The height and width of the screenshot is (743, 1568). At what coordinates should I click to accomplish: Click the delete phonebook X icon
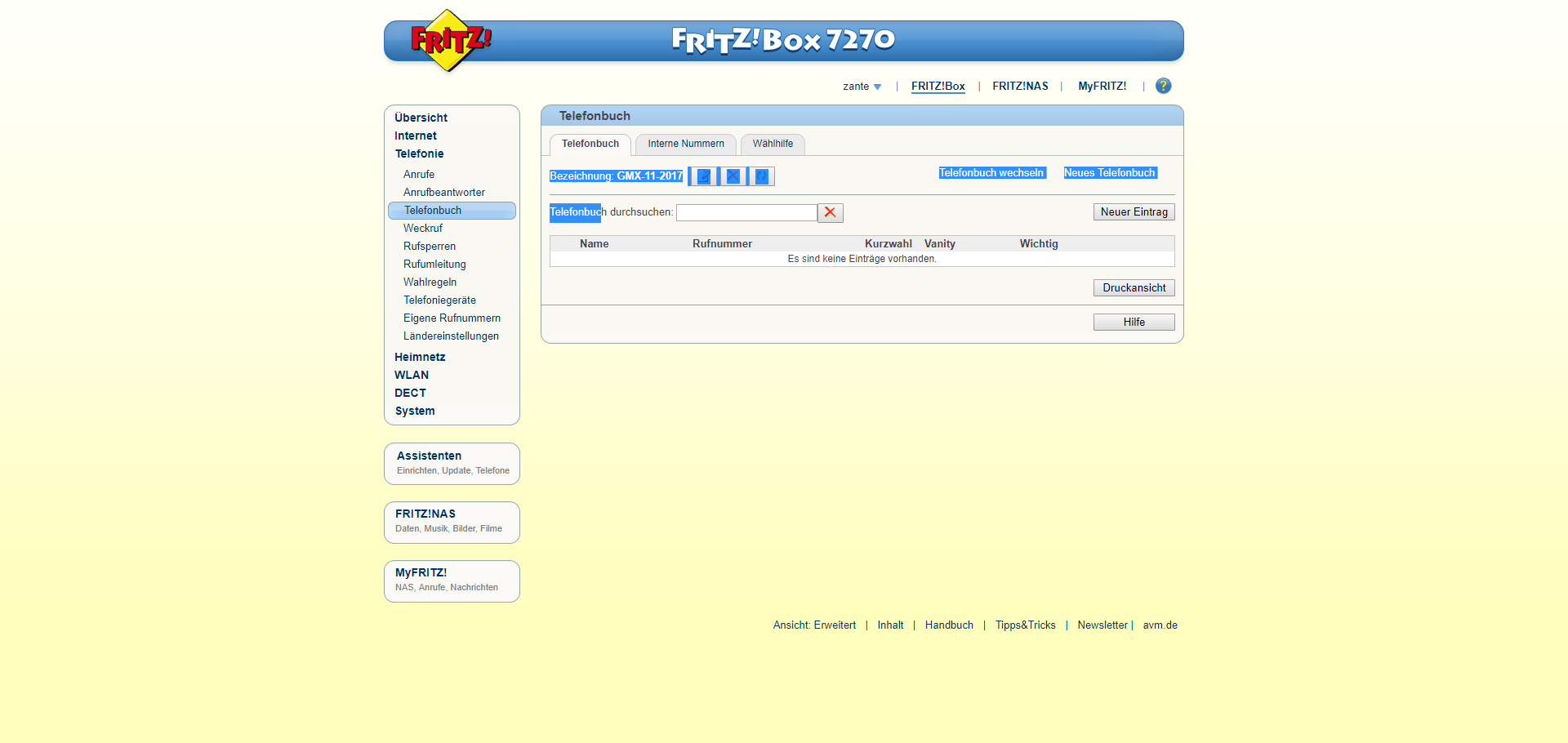click(733, 176)
